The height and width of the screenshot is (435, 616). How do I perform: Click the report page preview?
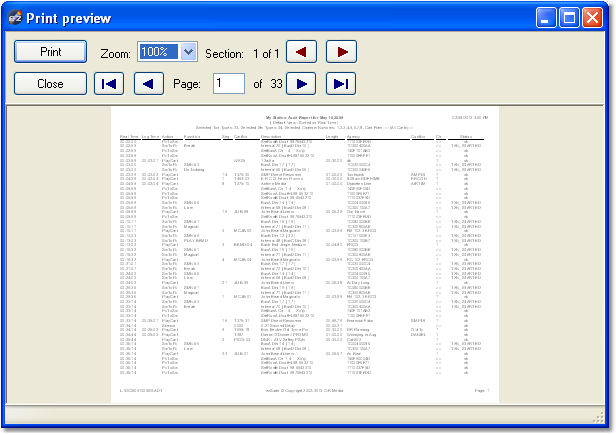[305, 255]
